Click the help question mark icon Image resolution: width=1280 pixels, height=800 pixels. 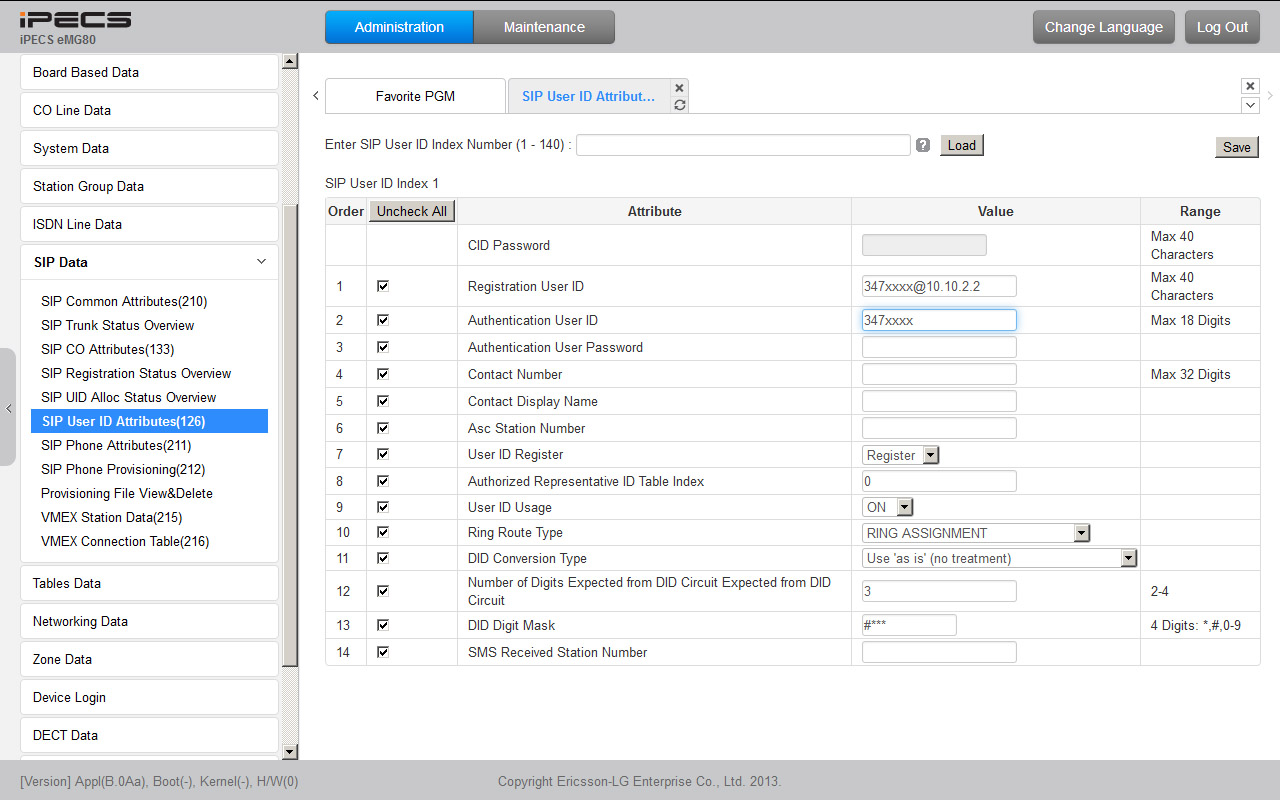coord(923,145)
